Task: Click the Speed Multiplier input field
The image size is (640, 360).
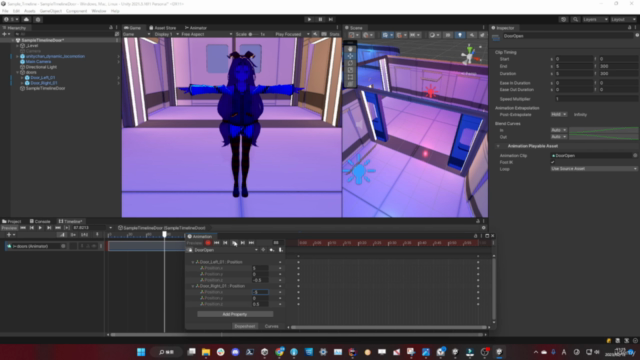Action: 596,99
